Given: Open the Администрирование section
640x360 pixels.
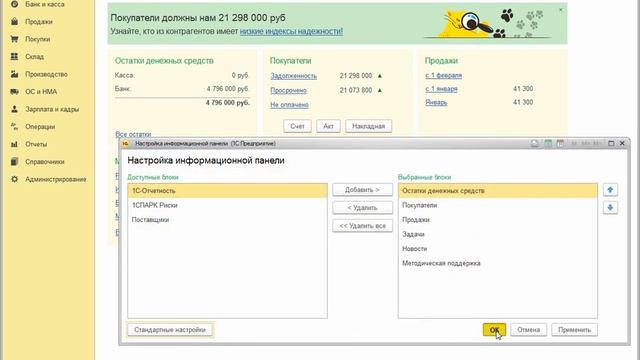Looking at the screenshot, I should click(56, 180).
